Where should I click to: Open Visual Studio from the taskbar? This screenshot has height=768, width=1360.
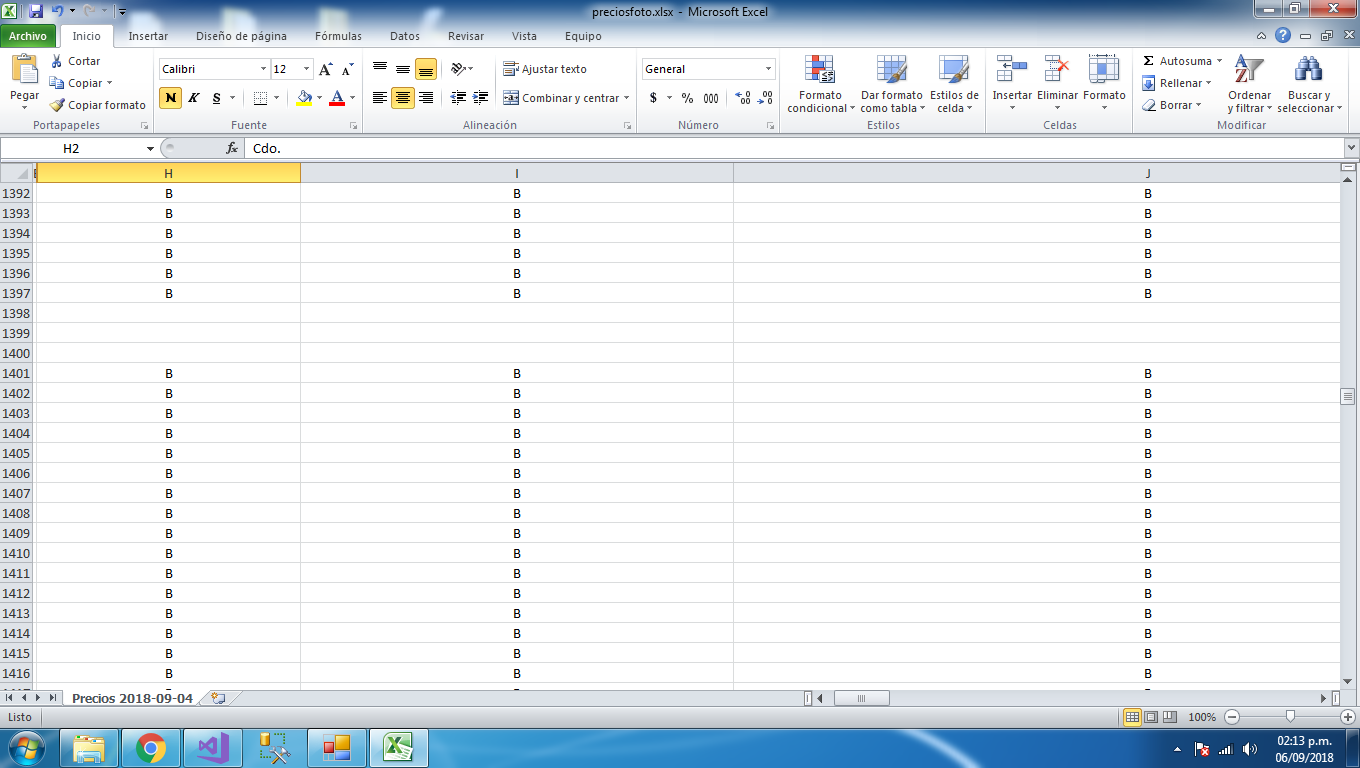click(213, 748)
